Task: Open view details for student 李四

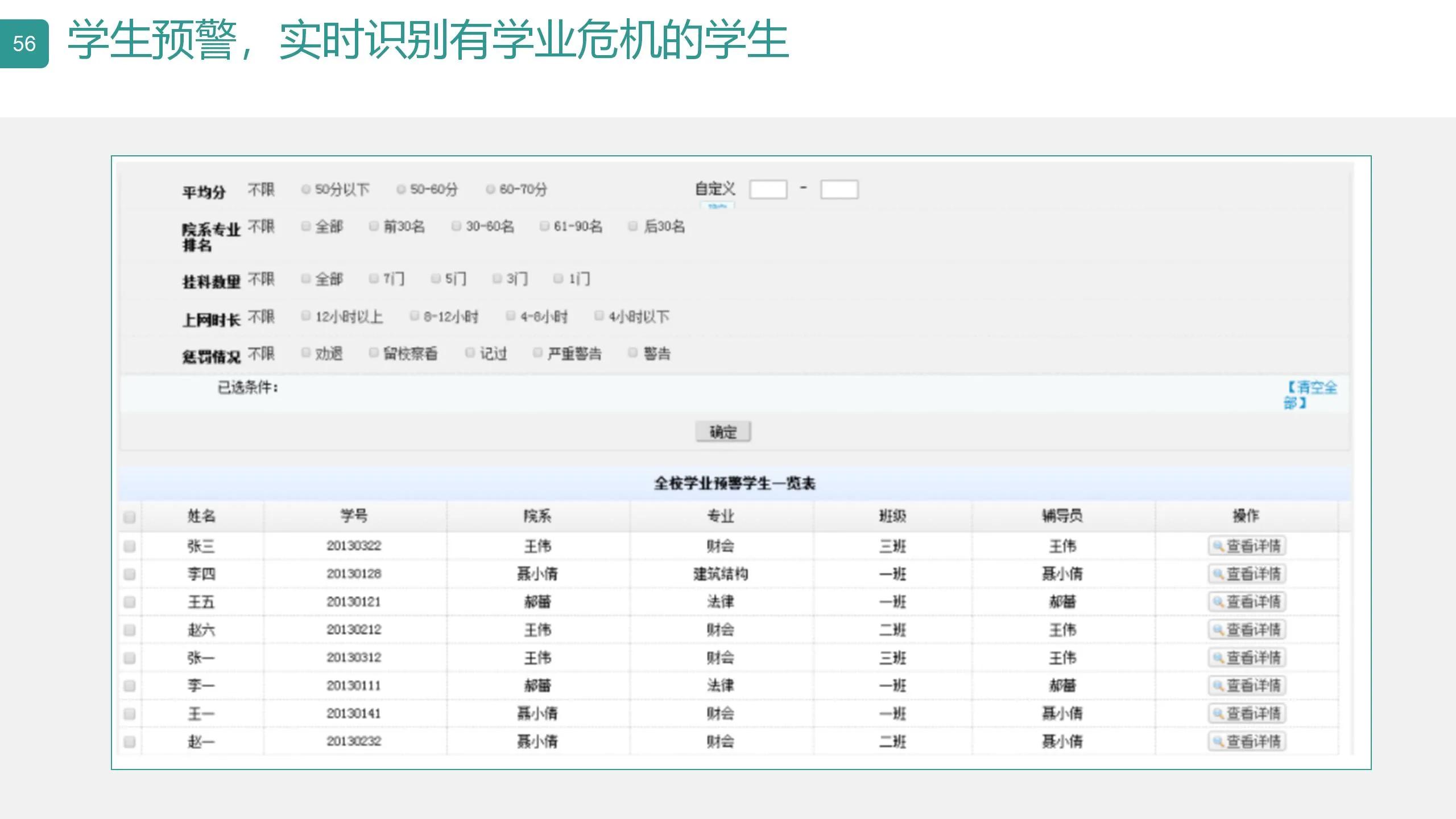Action: point(1247,573)
